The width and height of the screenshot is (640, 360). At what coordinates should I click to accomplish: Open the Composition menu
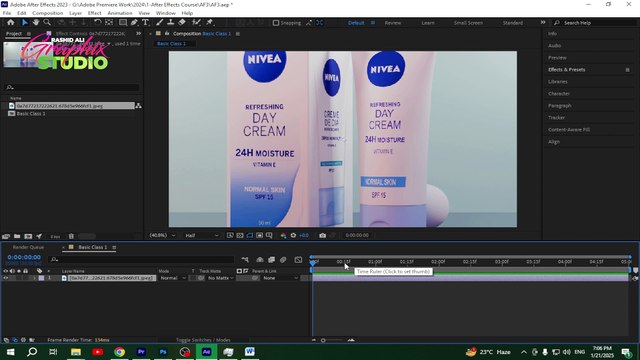tap(48, 13)
